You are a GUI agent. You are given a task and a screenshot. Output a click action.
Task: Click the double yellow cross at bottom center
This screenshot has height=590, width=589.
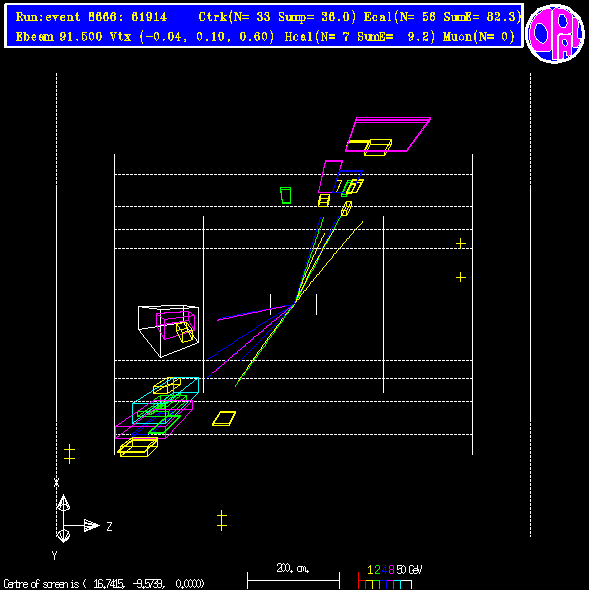click(x=222, y=520)
